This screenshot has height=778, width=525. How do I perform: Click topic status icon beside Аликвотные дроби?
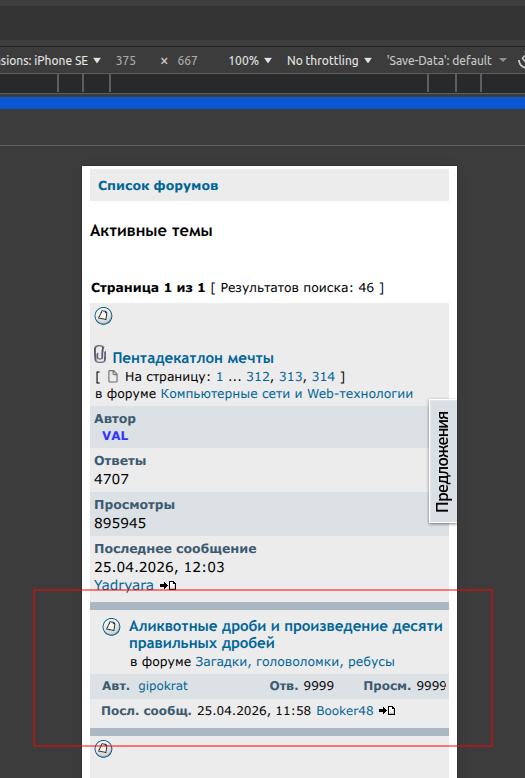point(111,627)
